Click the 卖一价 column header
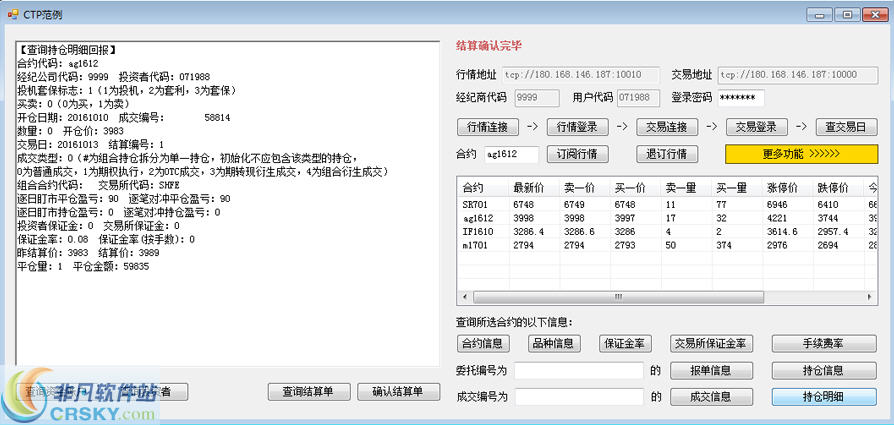The width and height of the screenshot is (894, 425). pyautogui.click(x=584, y=188)
